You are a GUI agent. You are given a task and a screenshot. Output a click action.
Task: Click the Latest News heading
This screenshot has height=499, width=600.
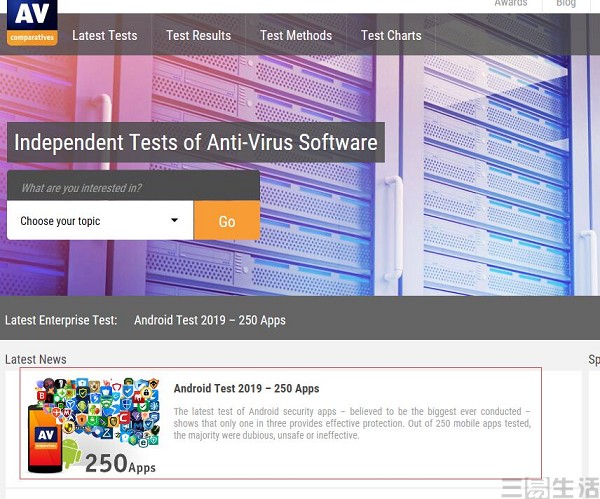(x=36, y=359)
